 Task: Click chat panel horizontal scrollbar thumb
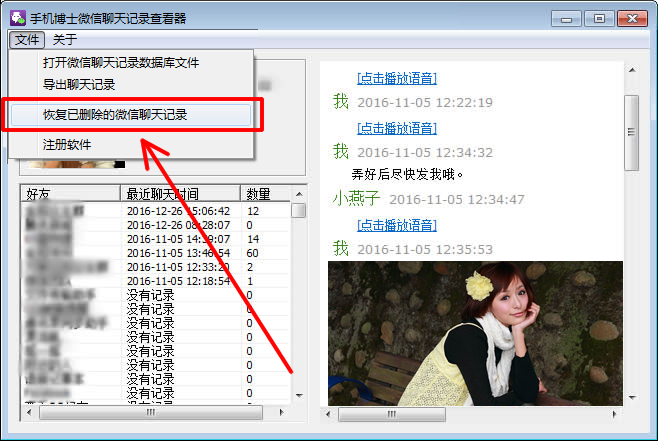(392, 415)
